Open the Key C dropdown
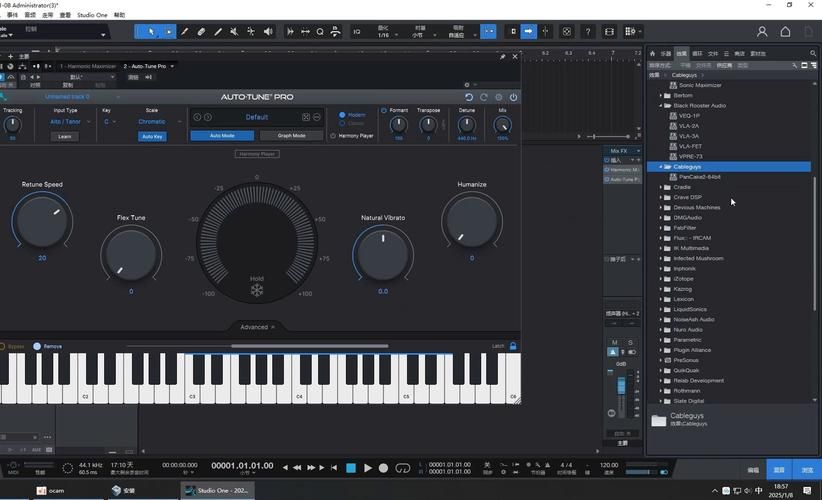The image size is (822, 500). [110, 122]
